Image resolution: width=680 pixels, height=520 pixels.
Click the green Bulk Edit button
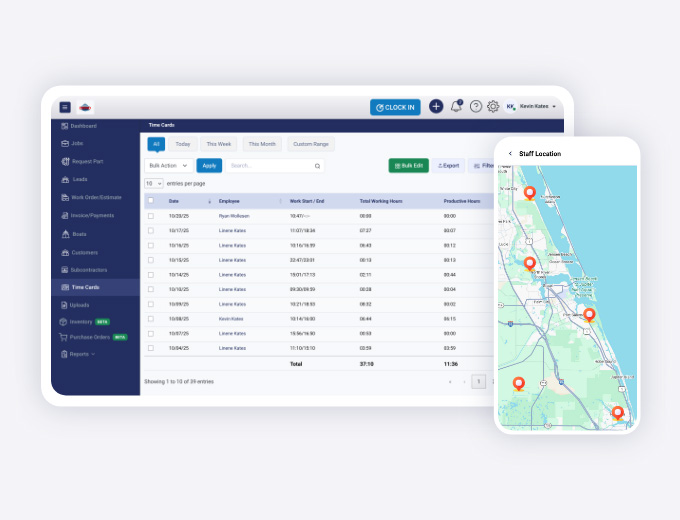(408, 166)
